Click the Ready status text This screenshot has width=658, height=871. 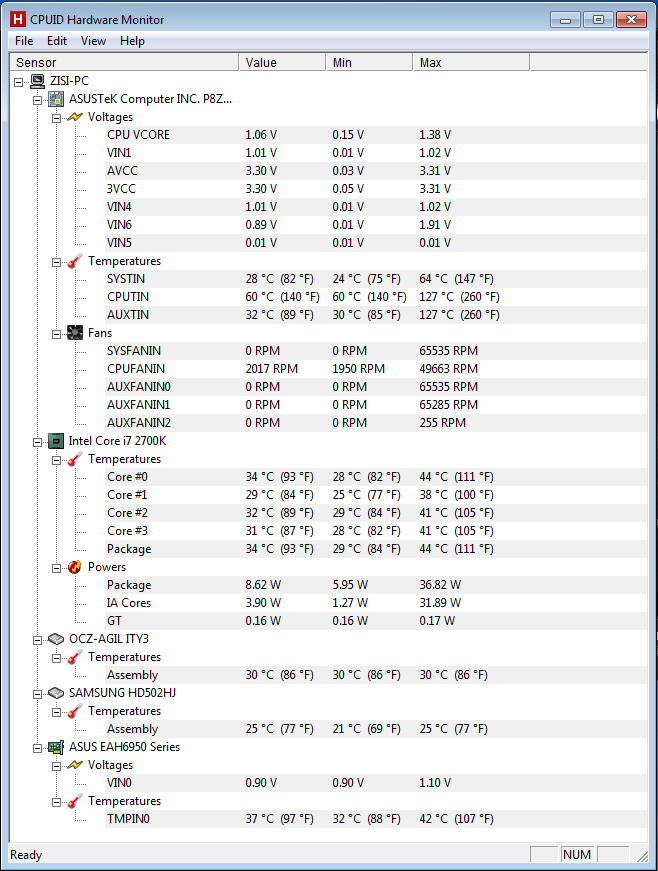tap(26, 855)
